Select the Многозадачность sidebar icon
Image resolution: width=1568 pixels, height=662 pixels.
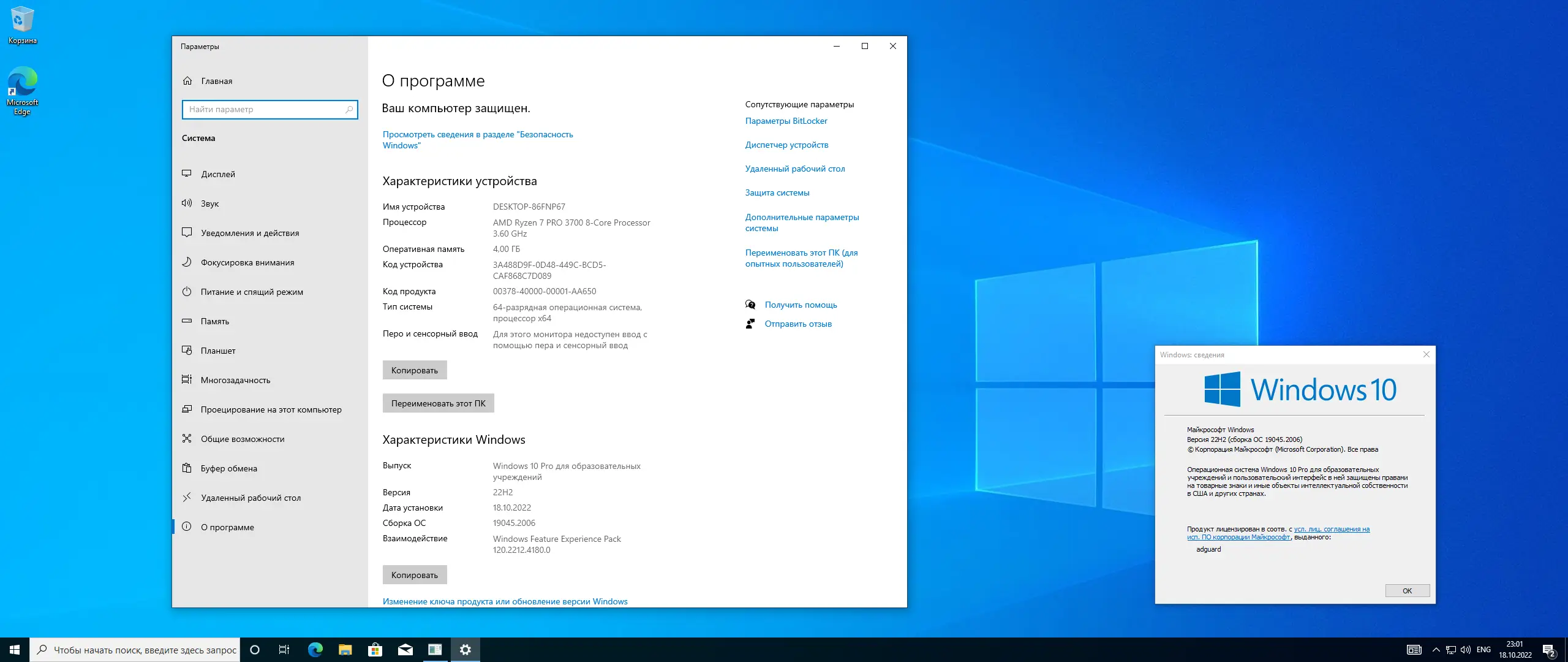[x=187, y=379]
